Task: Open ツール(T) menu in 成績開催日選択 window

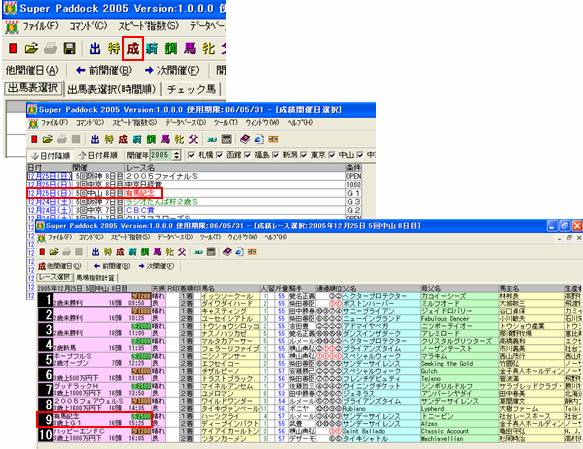Action: [x=226, y=123]
